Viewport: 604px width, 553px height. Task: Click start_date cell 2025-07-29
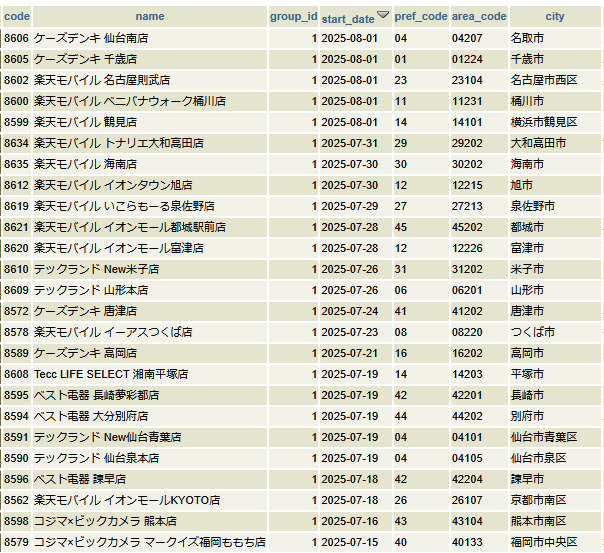[356, 206]
